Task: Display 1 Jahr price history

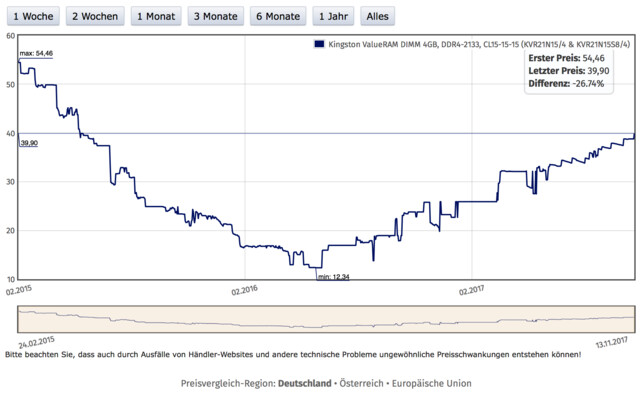Action: click(x=333, y=16)
